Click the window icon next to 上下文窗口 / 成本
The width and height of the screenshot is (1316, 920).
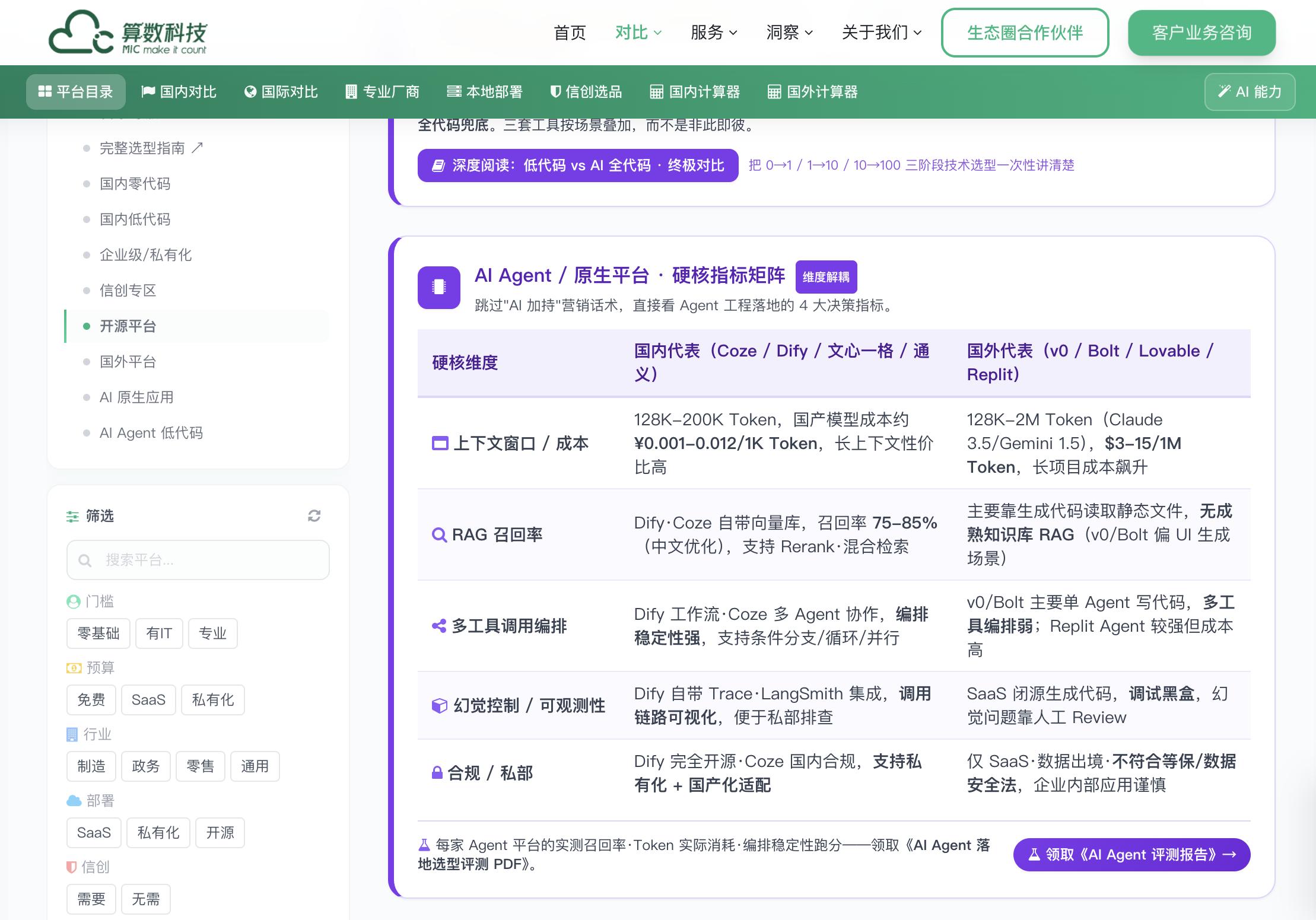tap(440, 443)
